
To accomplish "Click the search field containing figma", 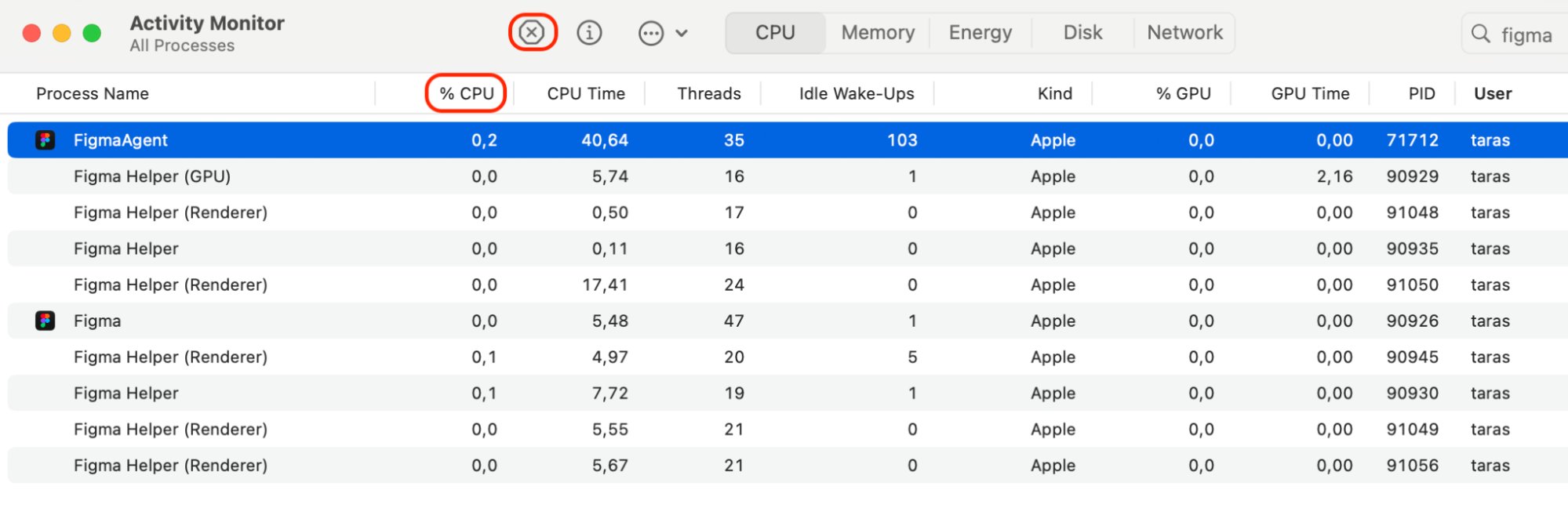I will pos(1515,34).
